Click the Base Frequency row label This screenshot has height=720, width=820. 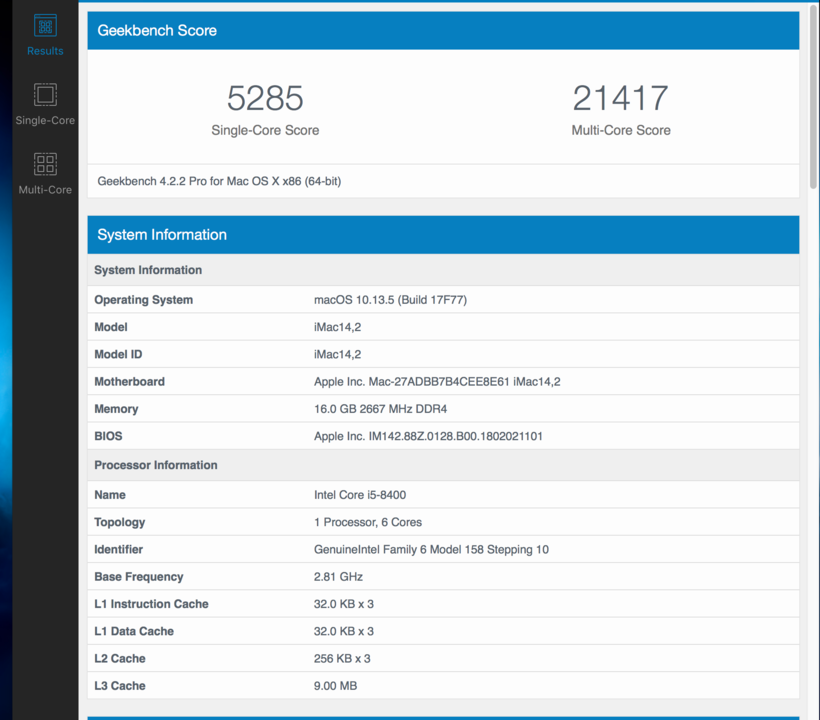pos(139,577)
